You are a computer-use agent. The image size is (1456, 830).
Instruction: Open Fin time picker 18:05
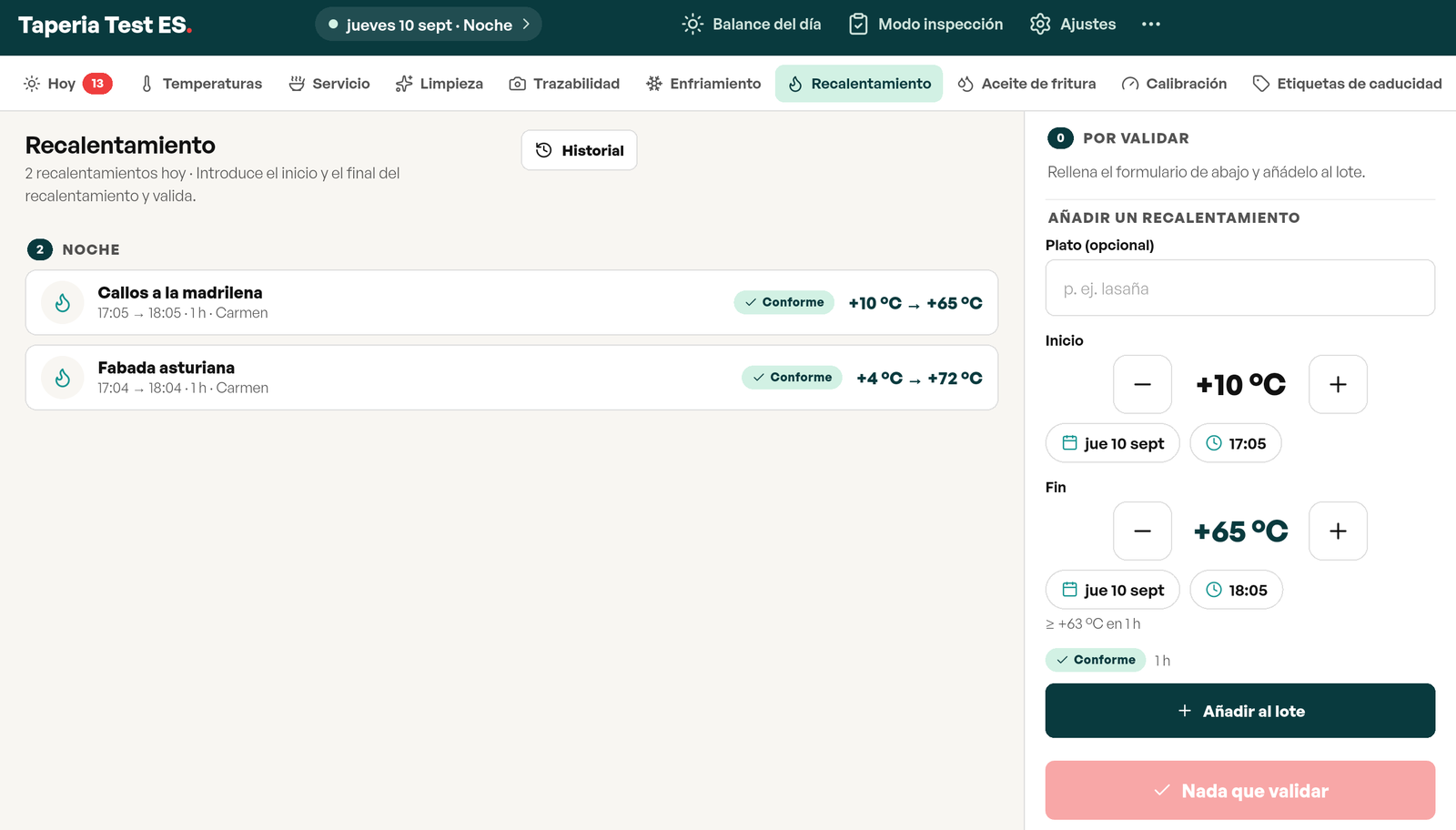click(x=1237, y=590)
